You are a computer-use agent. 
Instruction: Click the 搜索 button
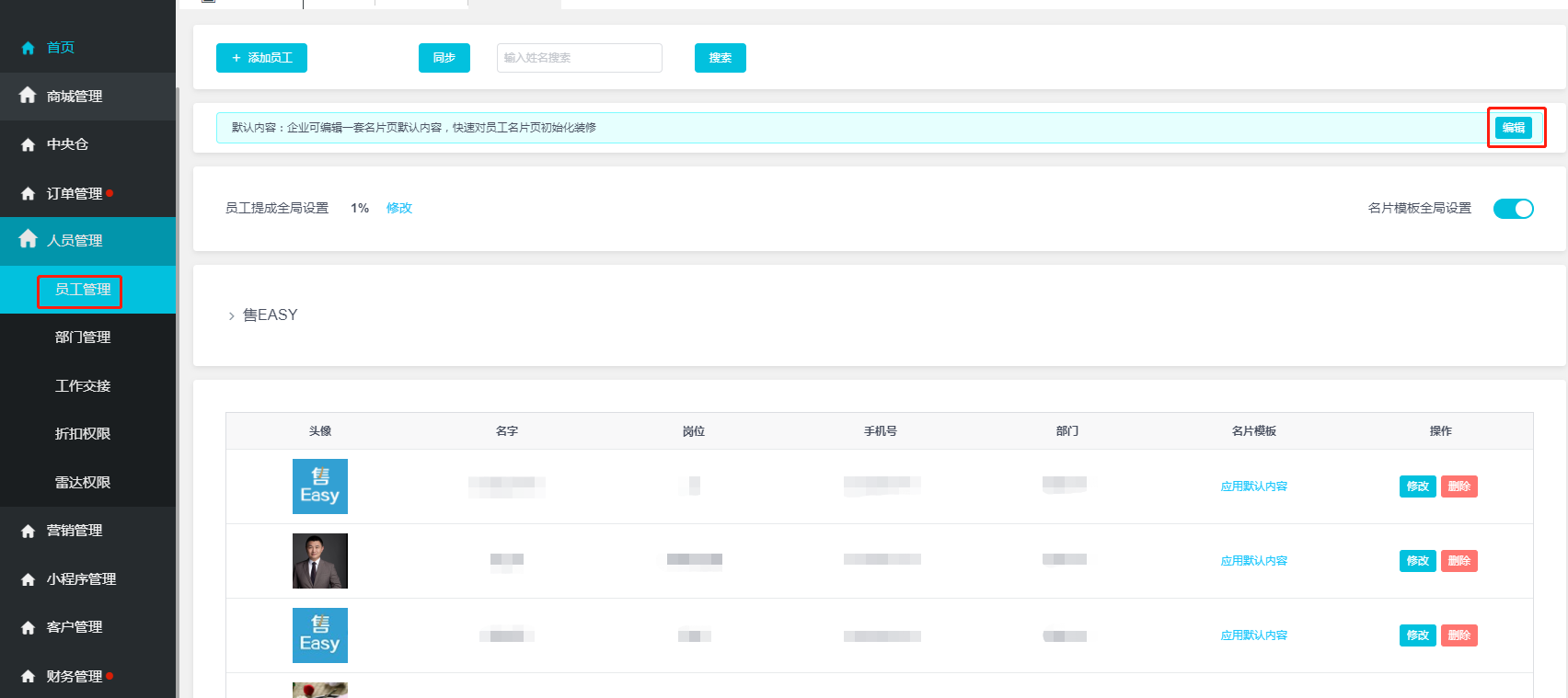[x=721, y=58]
